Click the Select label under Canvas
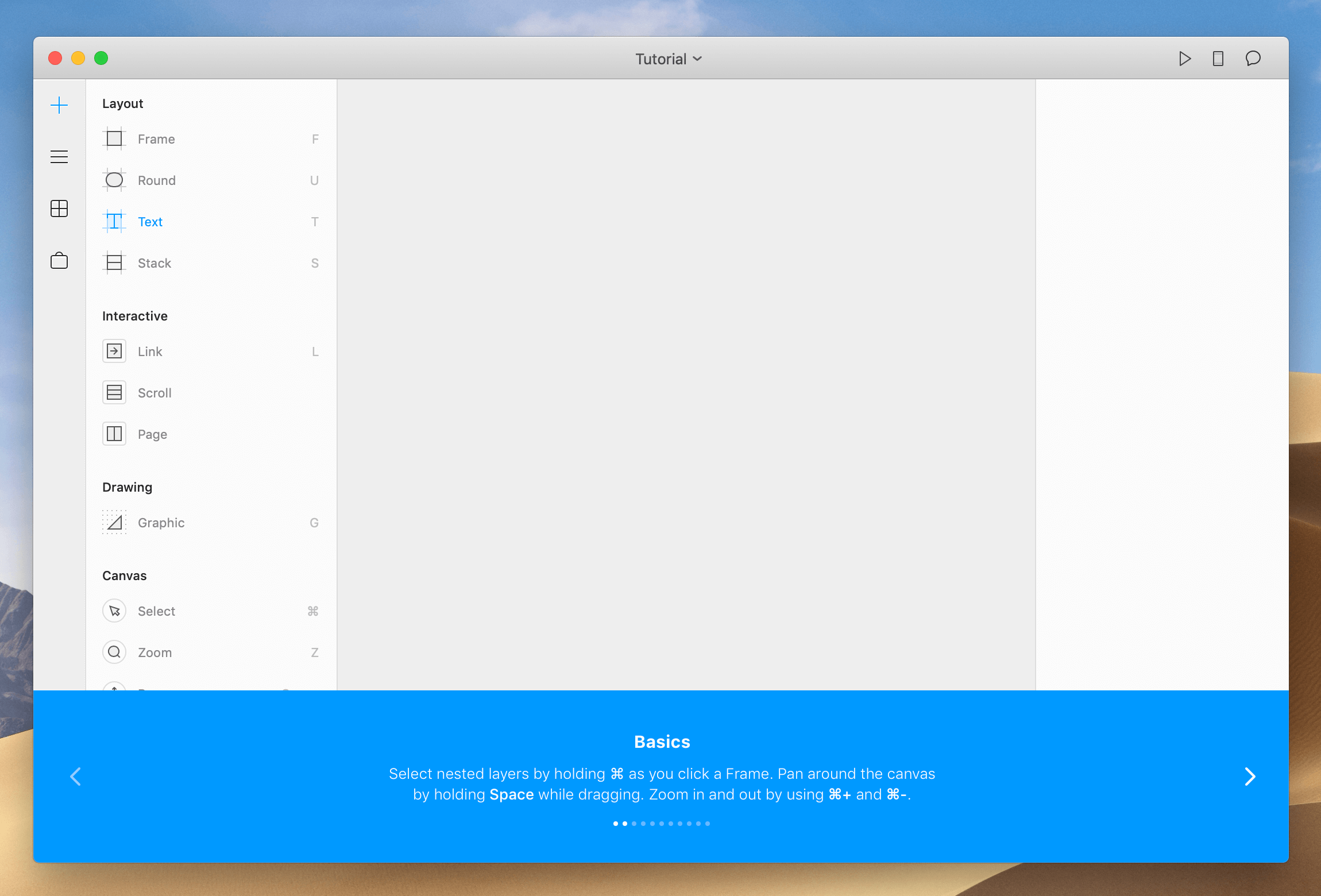Screen dimensions: 1321x896 (156, 611)
